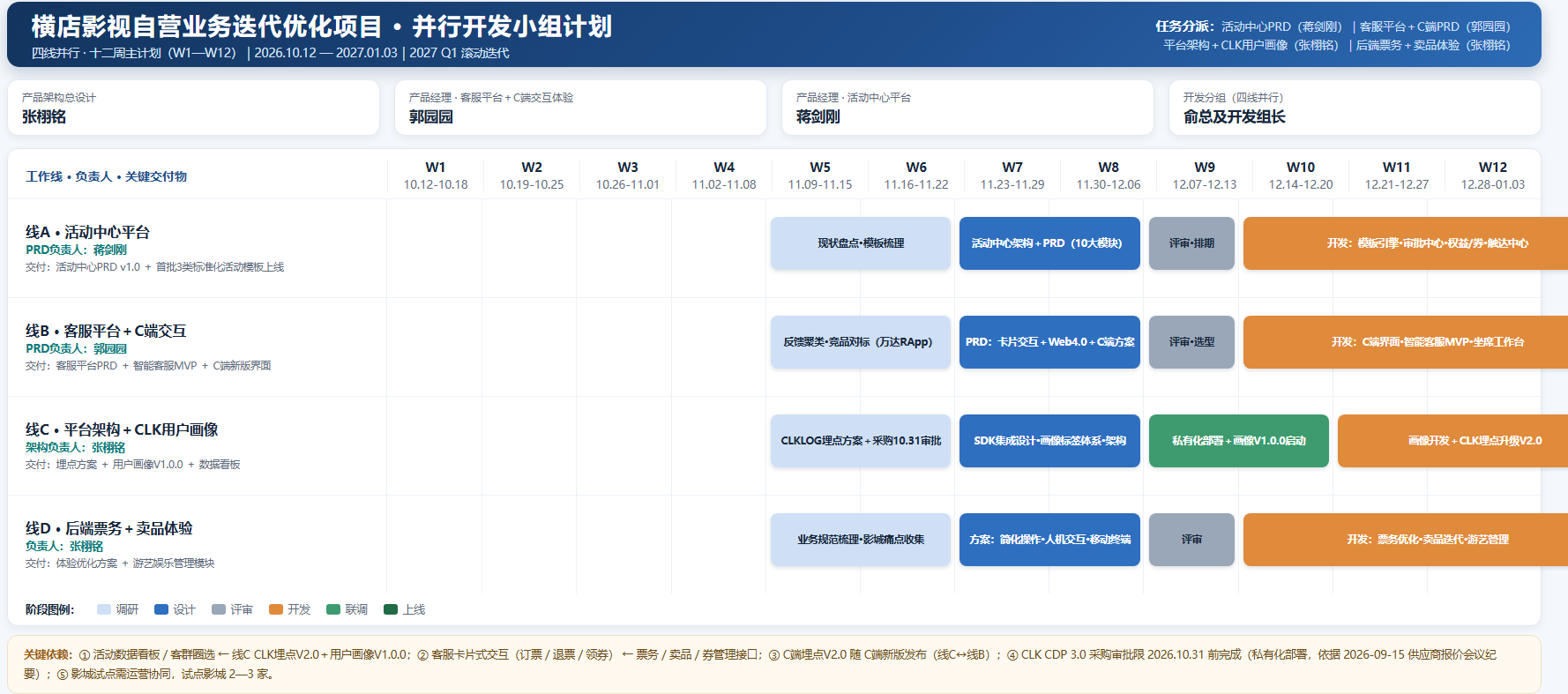Click the 设计 legend color swatch
This screenshot has width=1568, height=694.
(161, 609)
